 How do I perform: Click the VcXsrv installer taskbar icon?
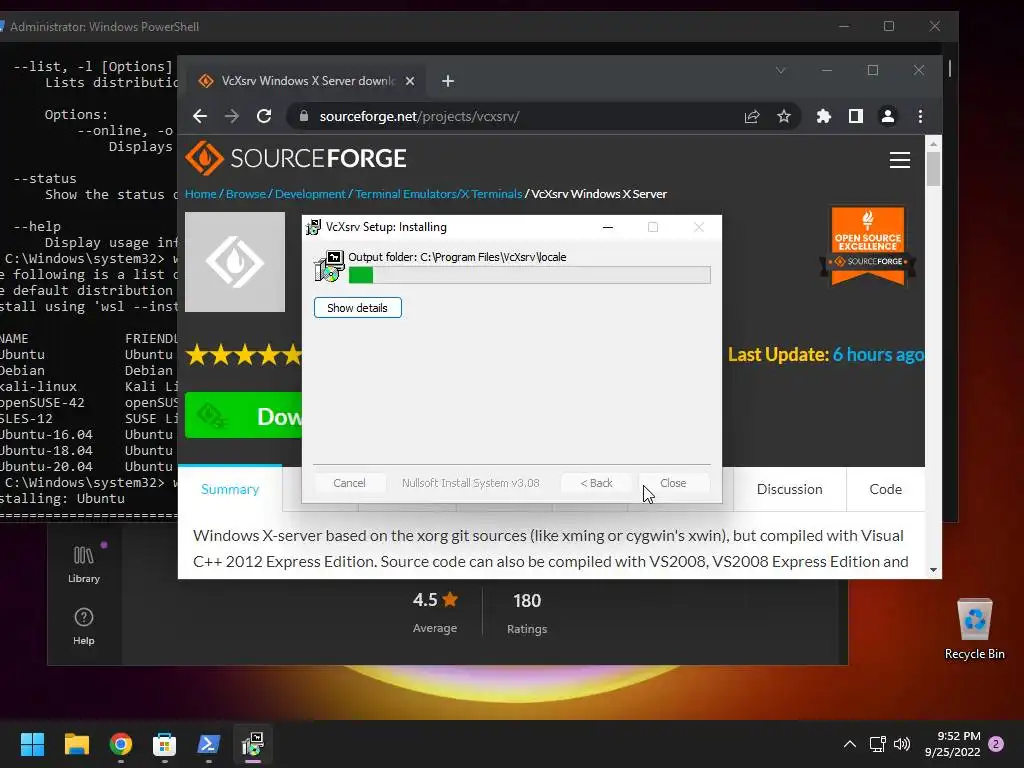click(x=253, y=744)
